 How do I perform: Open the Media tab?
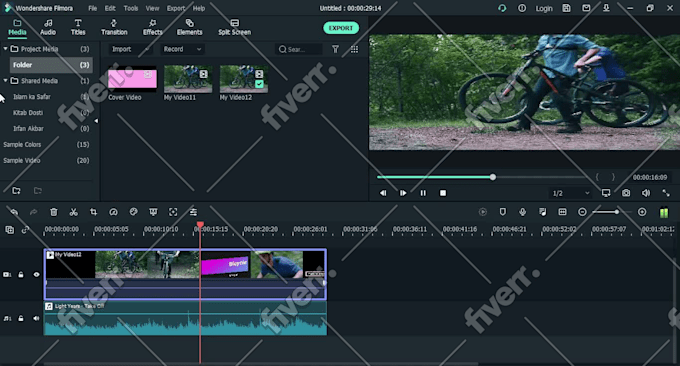pyautogui.click(x=17, y=27)
